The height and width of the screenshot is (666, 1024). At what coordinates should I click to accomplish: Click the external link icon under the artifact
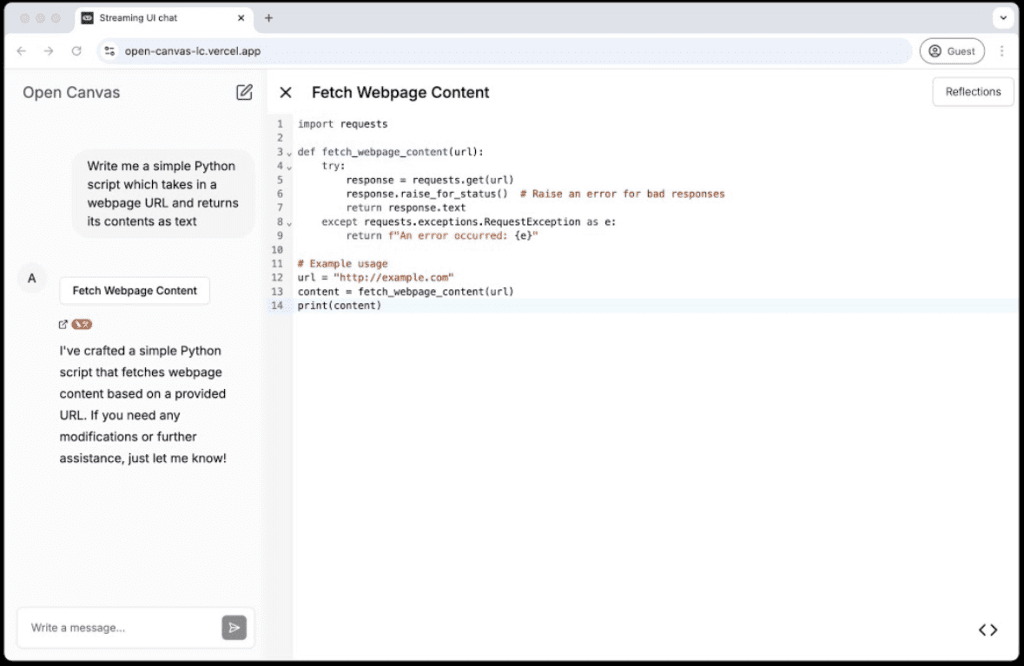coord(64,324)
